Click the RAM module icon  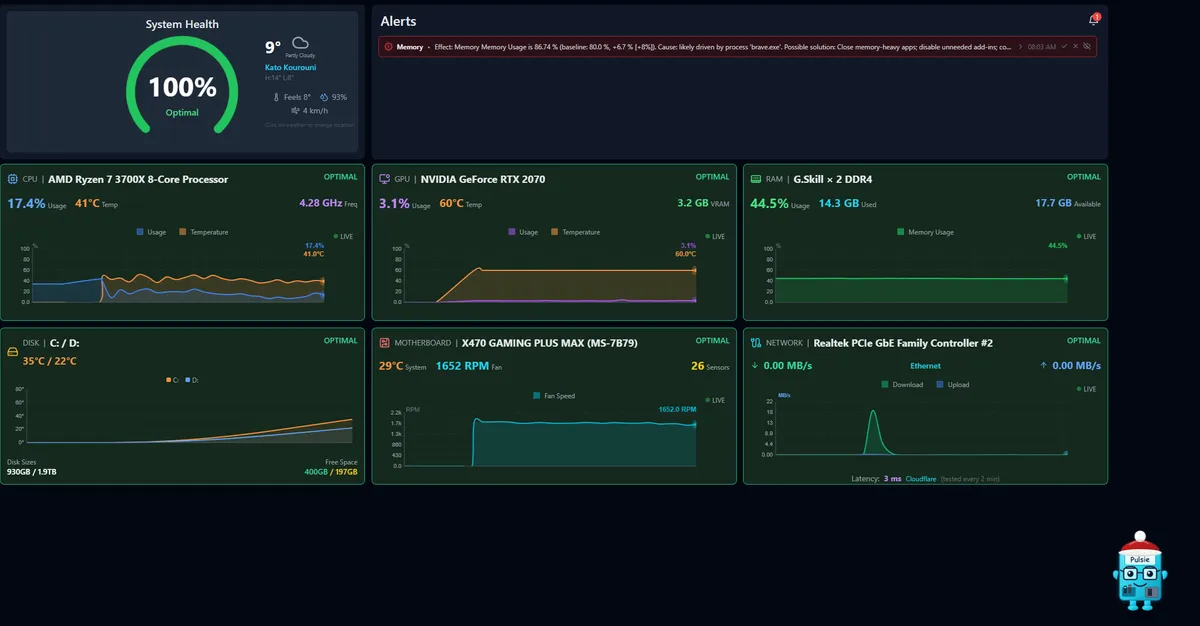click(x=756, y=180)
